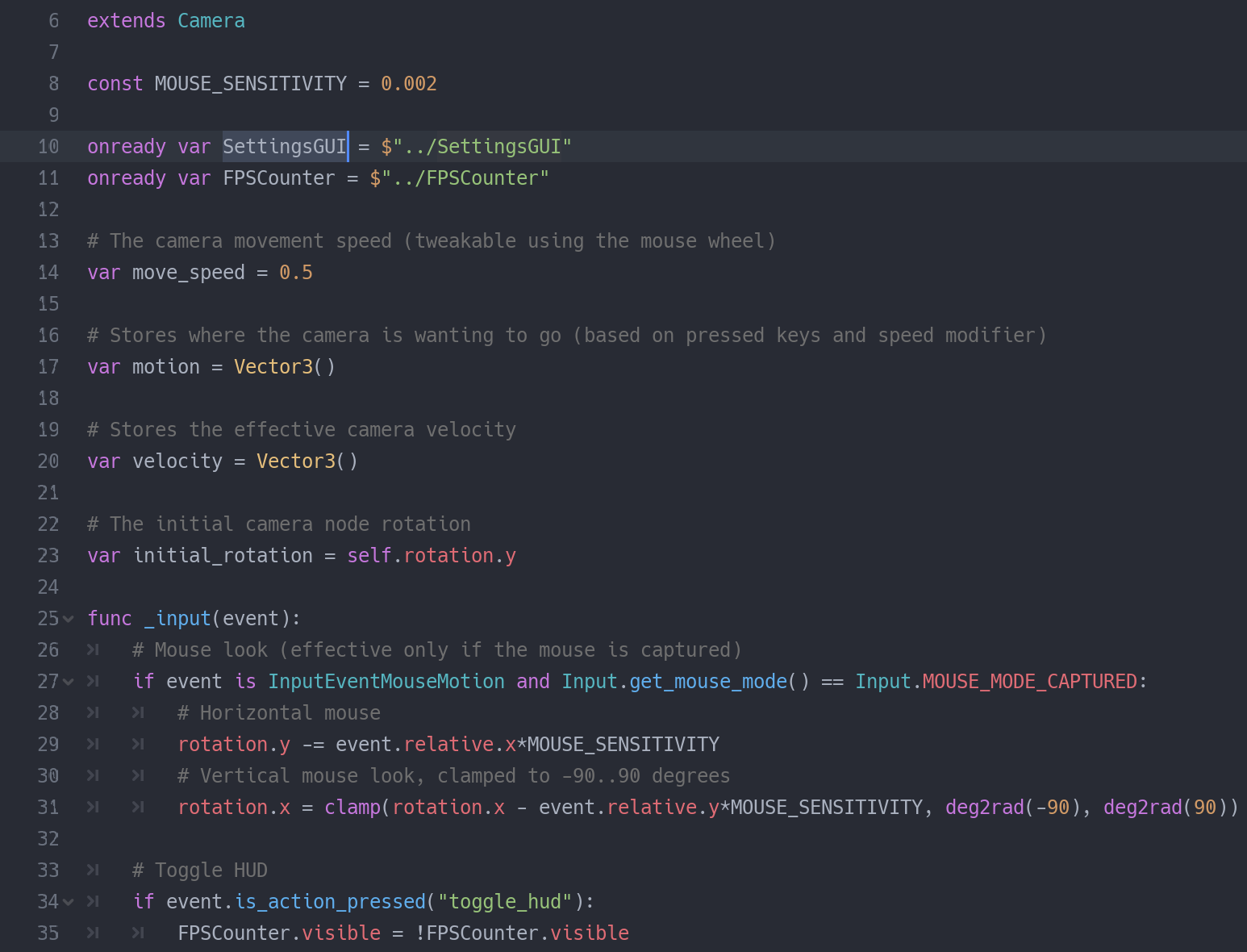
Task: Click self.rotation.y on line 23
Action: coord(432,556)
